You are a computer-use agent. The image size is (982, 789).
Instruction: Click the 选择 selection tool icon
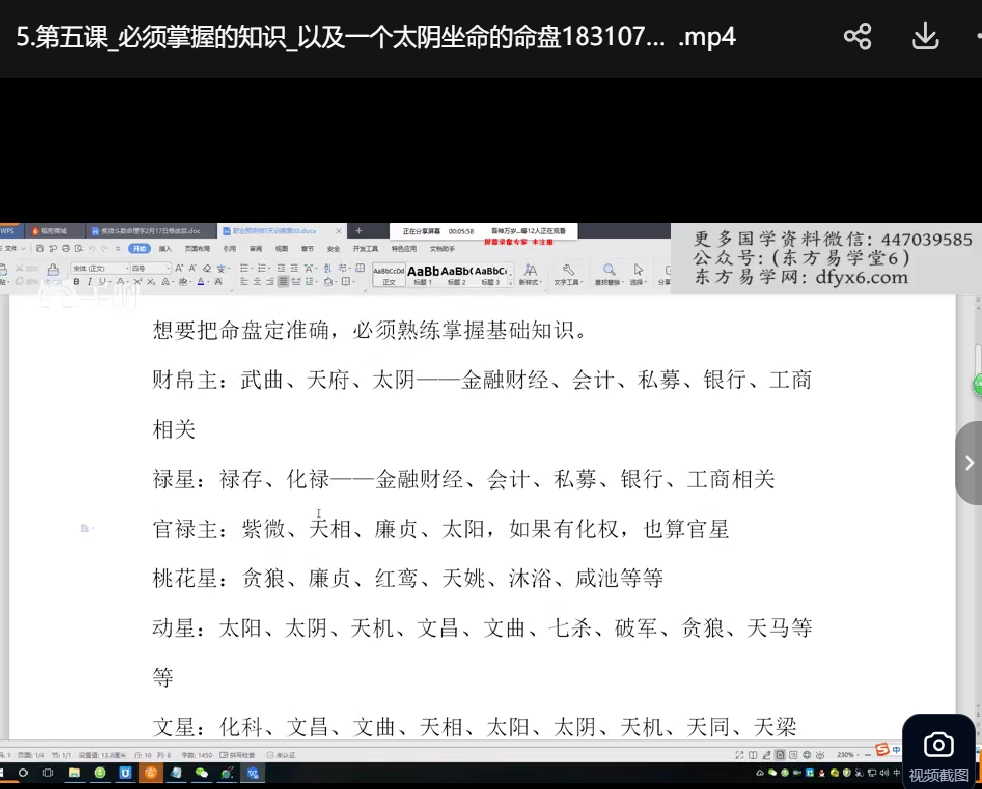(637, 274)
